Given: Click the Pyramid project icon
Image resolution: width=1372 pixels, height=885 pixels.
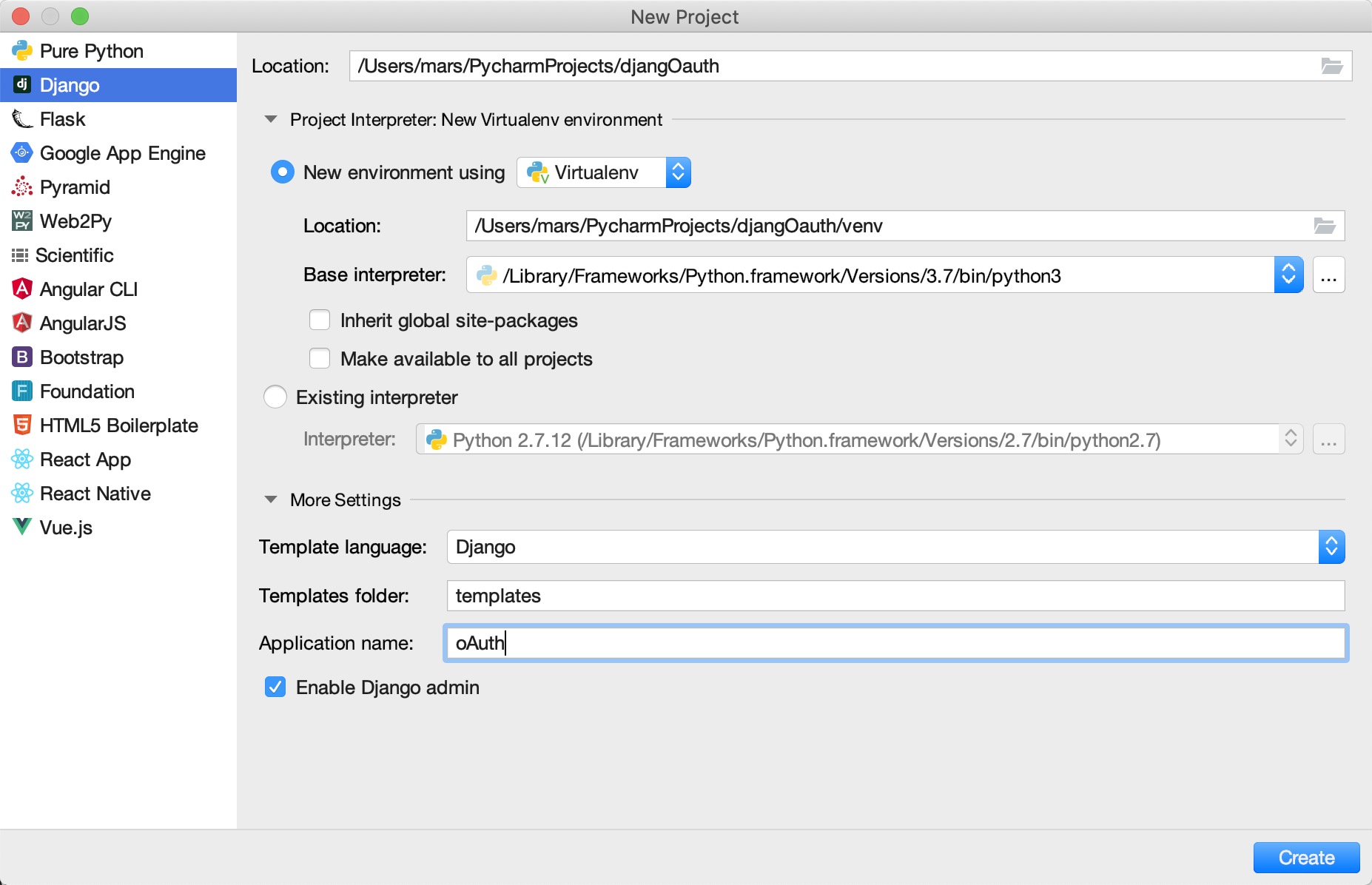Looking at the screenshot, I should (x=22, y=187).
